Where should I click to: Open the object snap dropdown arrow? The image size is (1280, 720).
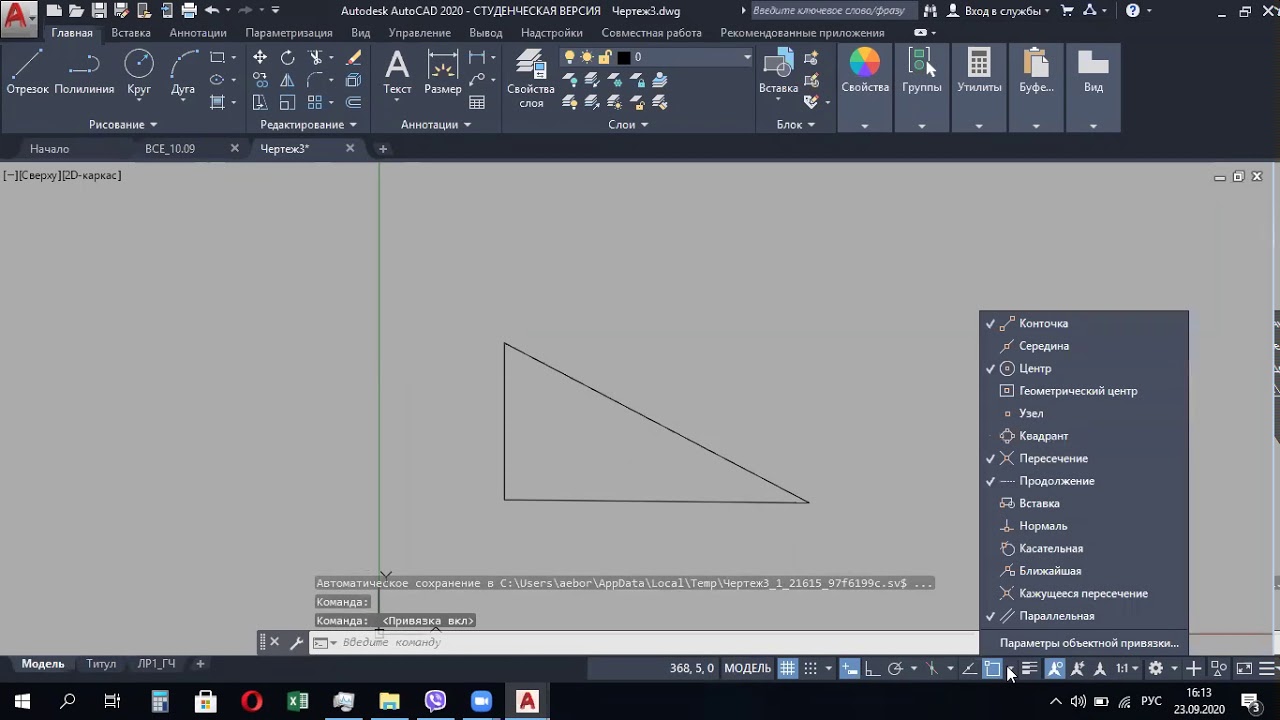[x=1011, y=668]
